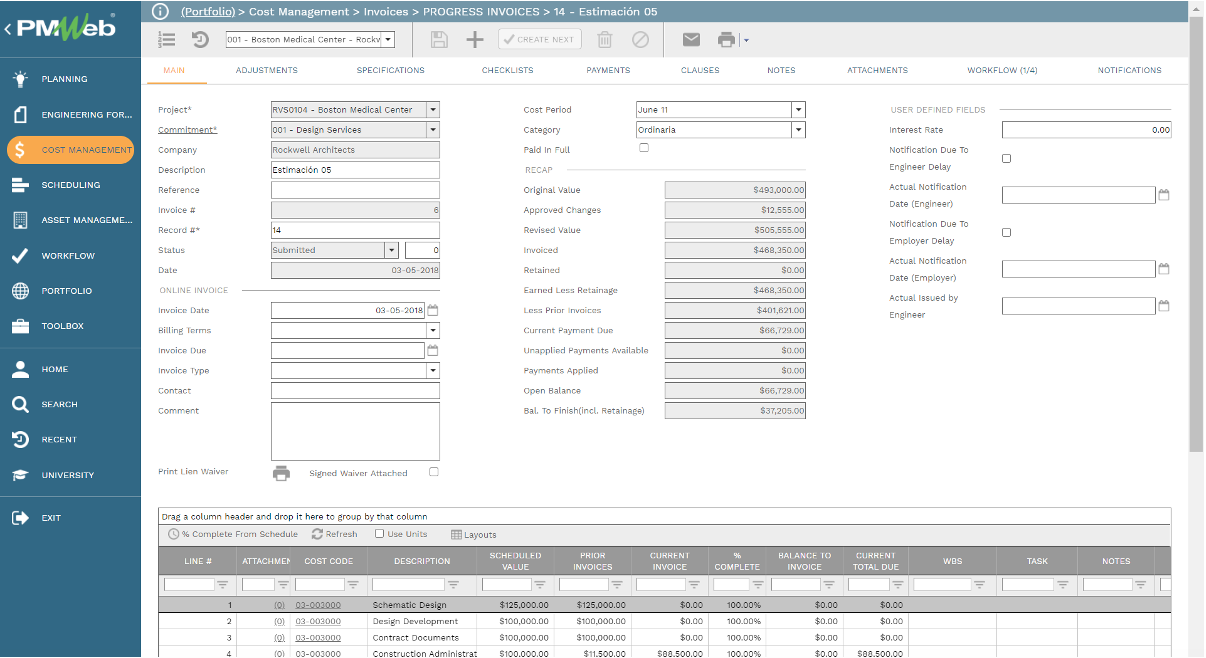The width and height of the screenshot is (1206, 658).
Task: Open the Status dropdown showing Submitted
Action: (x=394, y=249)
